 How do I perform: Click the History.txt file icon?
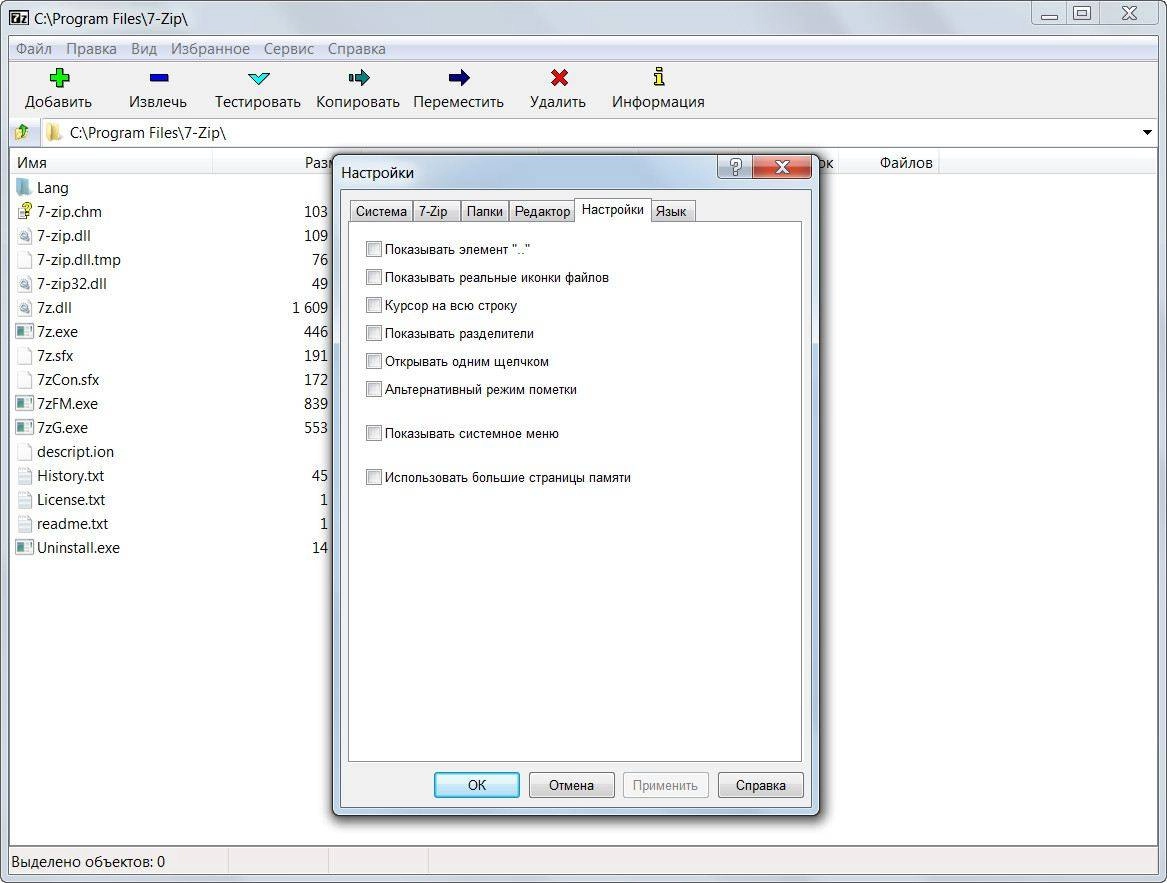coord(24,476)
